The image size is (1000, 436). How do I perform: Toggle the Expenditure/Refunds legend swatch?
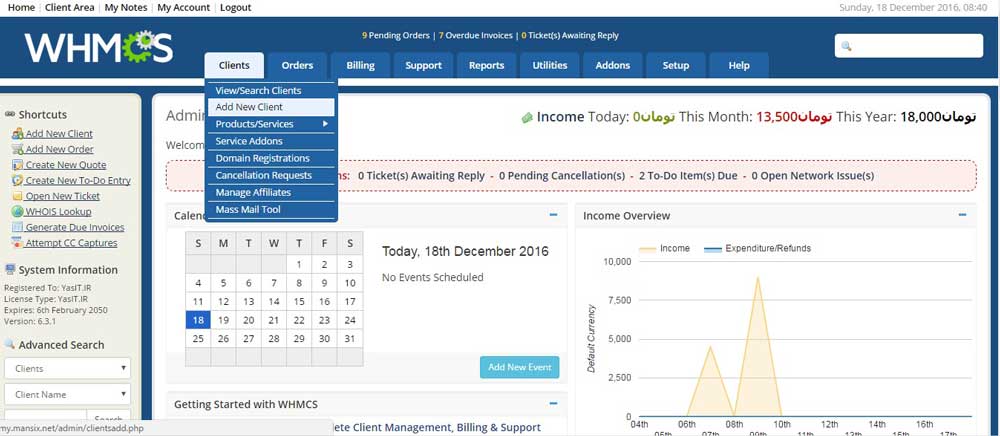pyautogui.click(x=712, y=249)
